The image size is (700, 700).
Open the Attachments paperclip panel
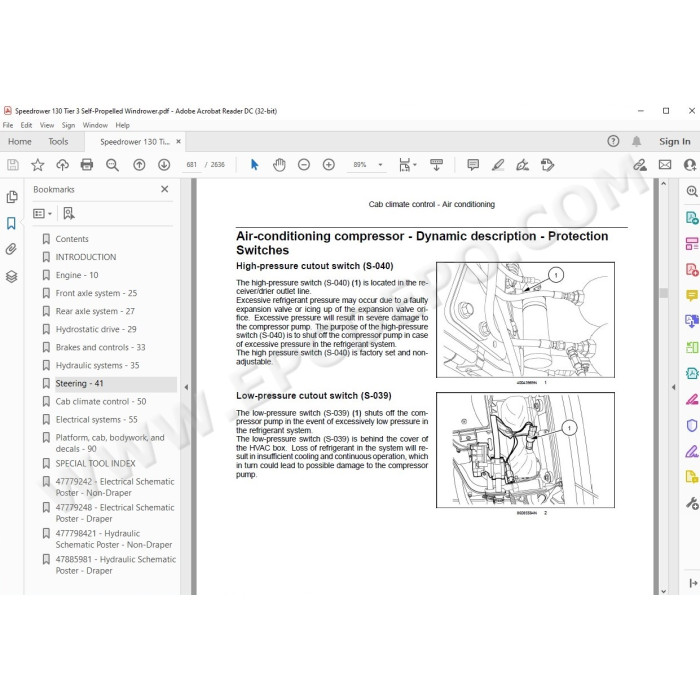pyautogui.click(x=11, y=249)
